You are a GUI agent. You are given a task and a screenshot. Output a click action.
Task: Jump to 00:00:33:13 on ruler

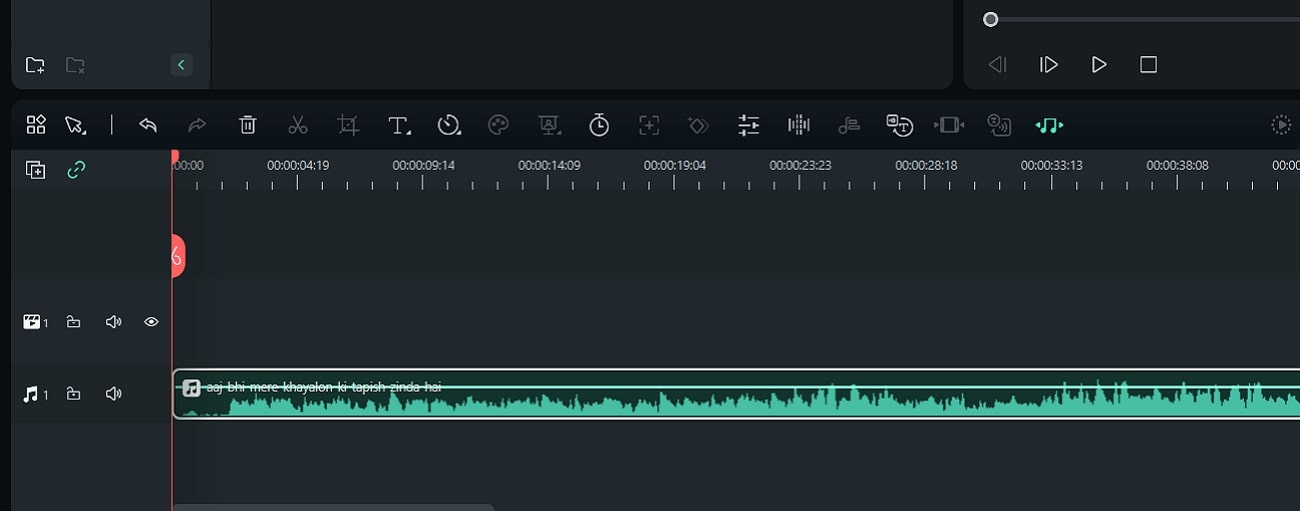pos(1051,165)
